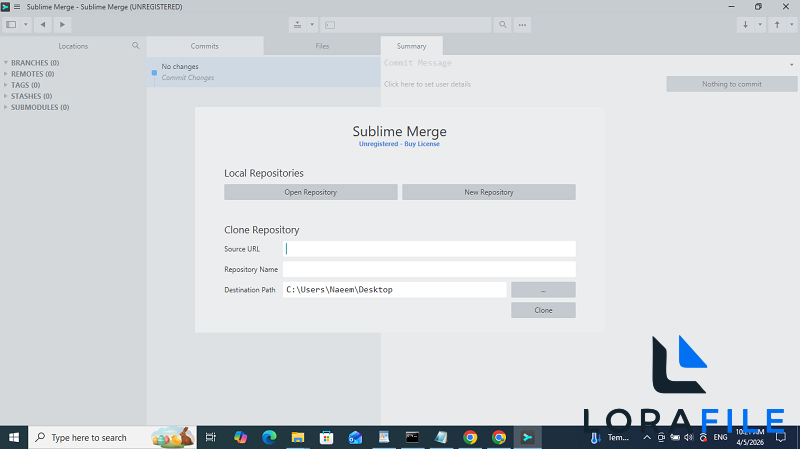Viewport: 800px width, 449px height.
Task: Edit the Destination Path field
Action: (395, 290)
